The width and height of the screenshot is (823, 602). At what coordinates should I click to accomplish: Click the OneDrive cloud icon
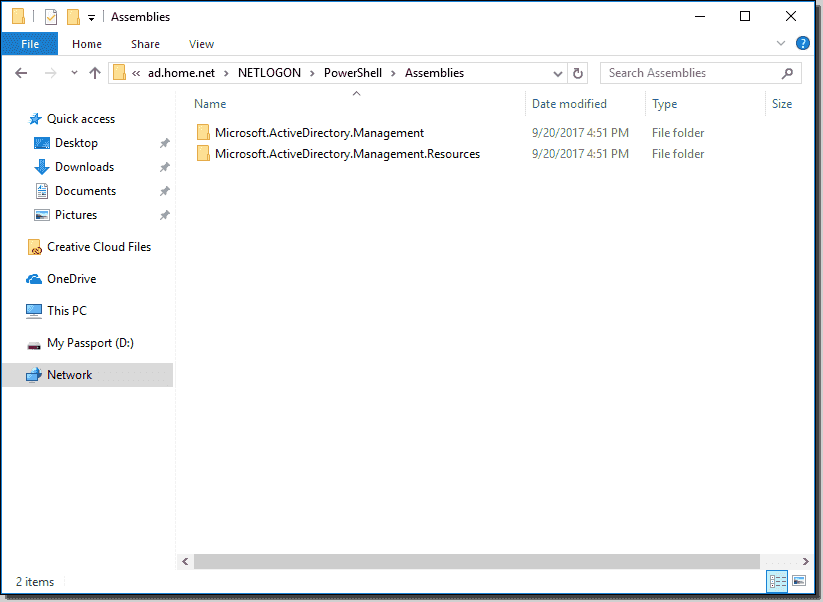tap(34, 279)
